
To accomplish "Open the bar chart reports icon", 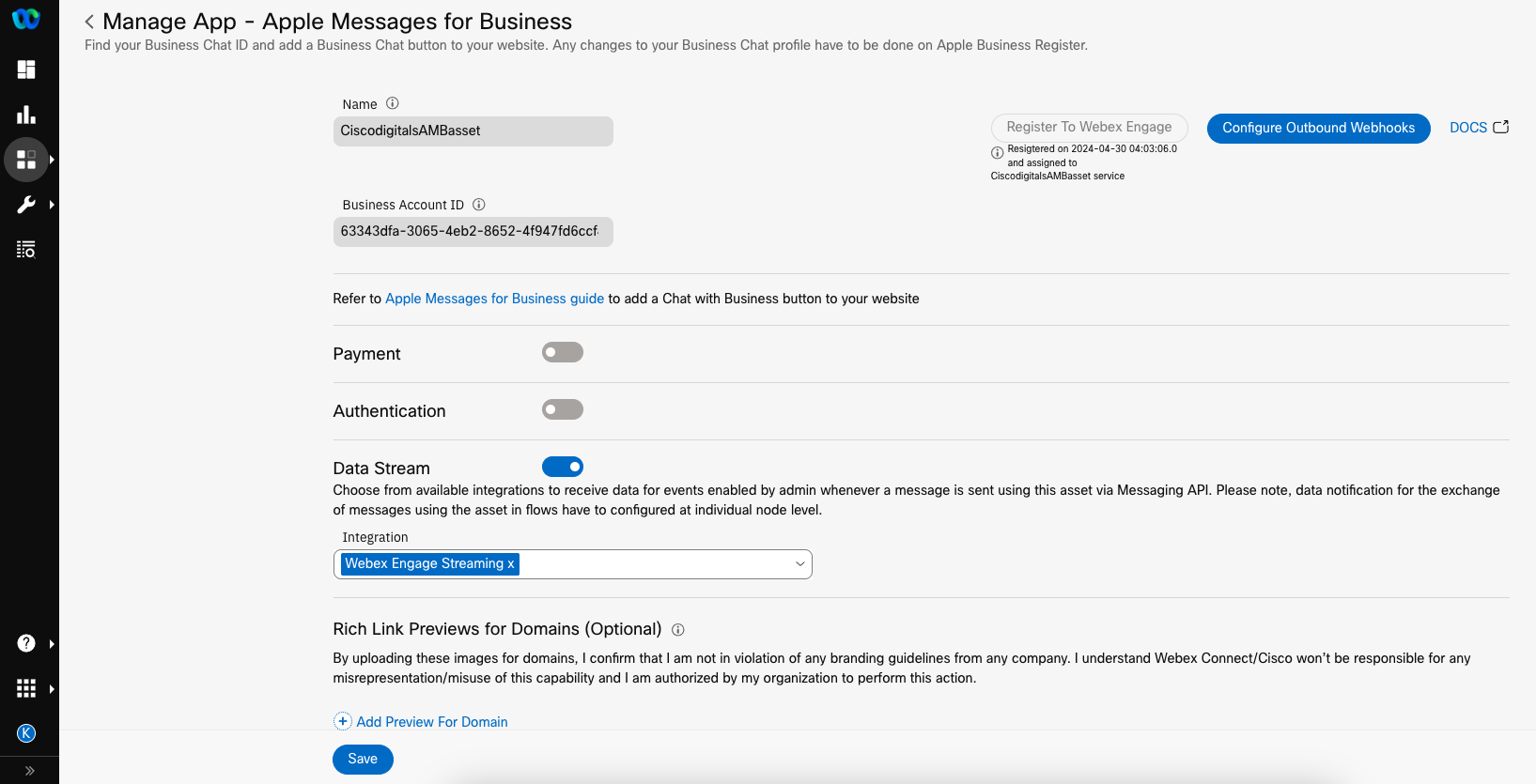I will coord(26,115).
